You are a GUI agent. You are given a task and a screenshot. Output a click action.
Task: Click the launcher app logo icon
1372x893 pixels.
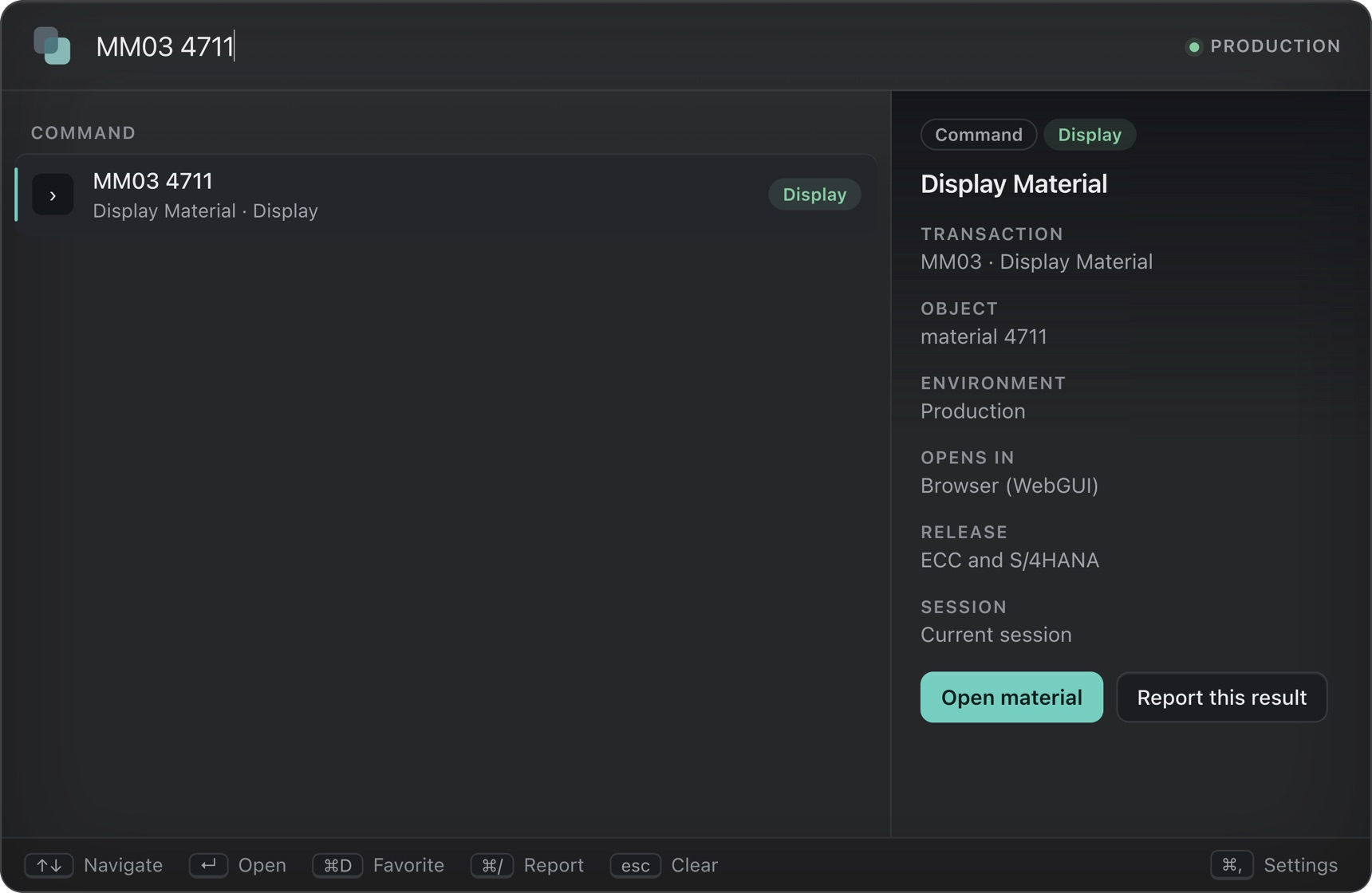(x=52, y=45)
